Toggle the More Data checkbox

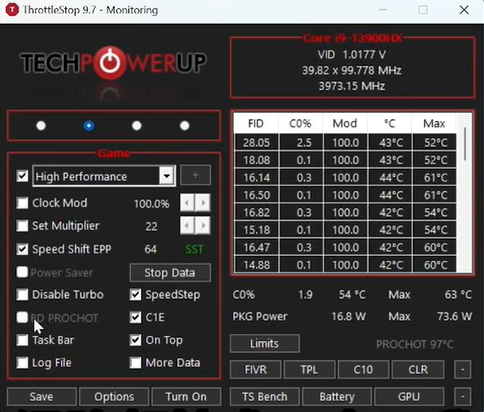135,362
